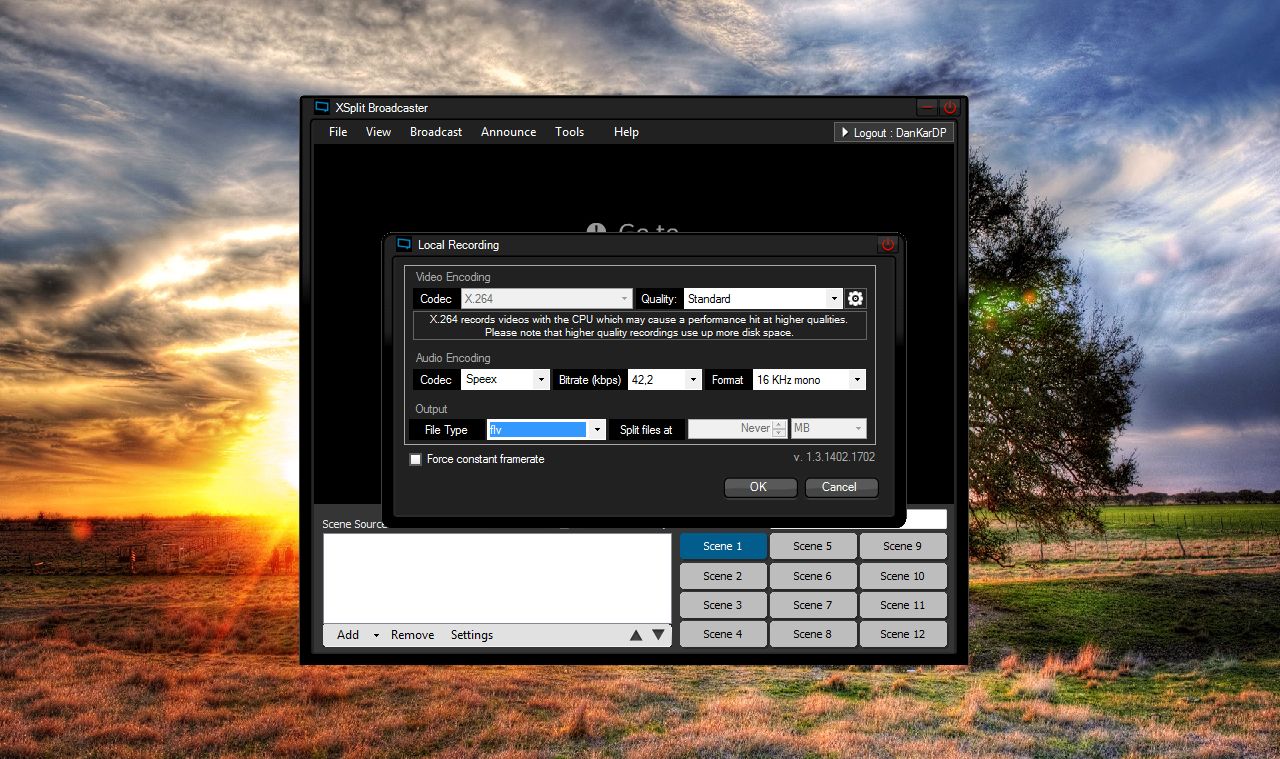1280x759 pixels.
Task: Click the X.264 CPU performance note text
Action: (x=639, y=326)
